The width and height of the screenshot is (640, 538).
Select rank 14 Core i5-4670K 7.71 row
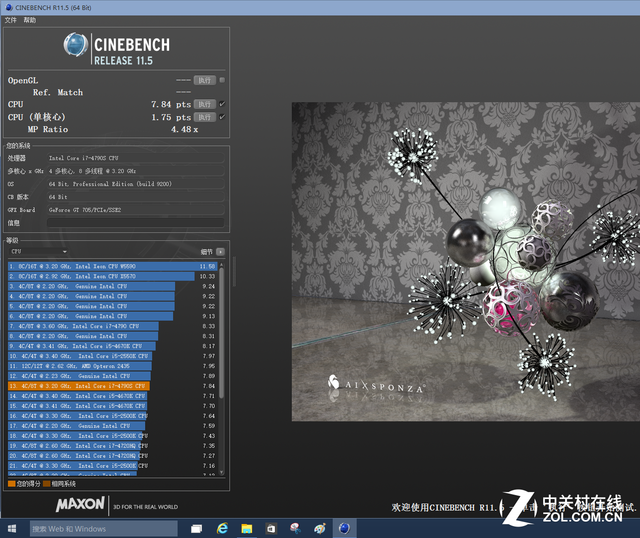(113, 396)
